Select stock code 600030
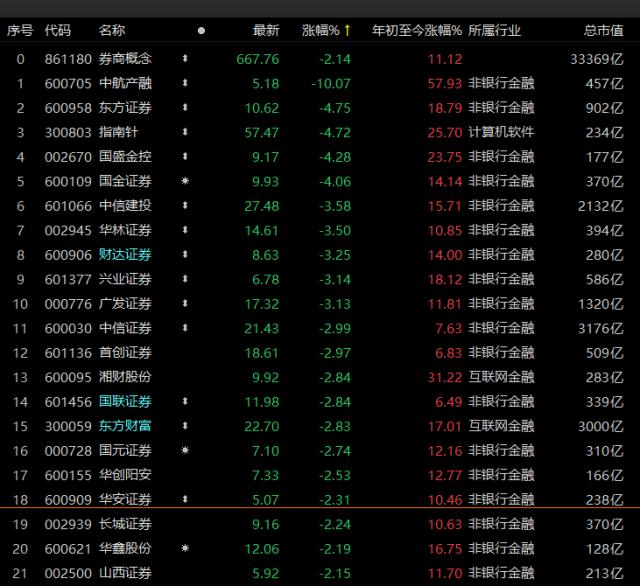The image size is (640, 586). point(68,329)
